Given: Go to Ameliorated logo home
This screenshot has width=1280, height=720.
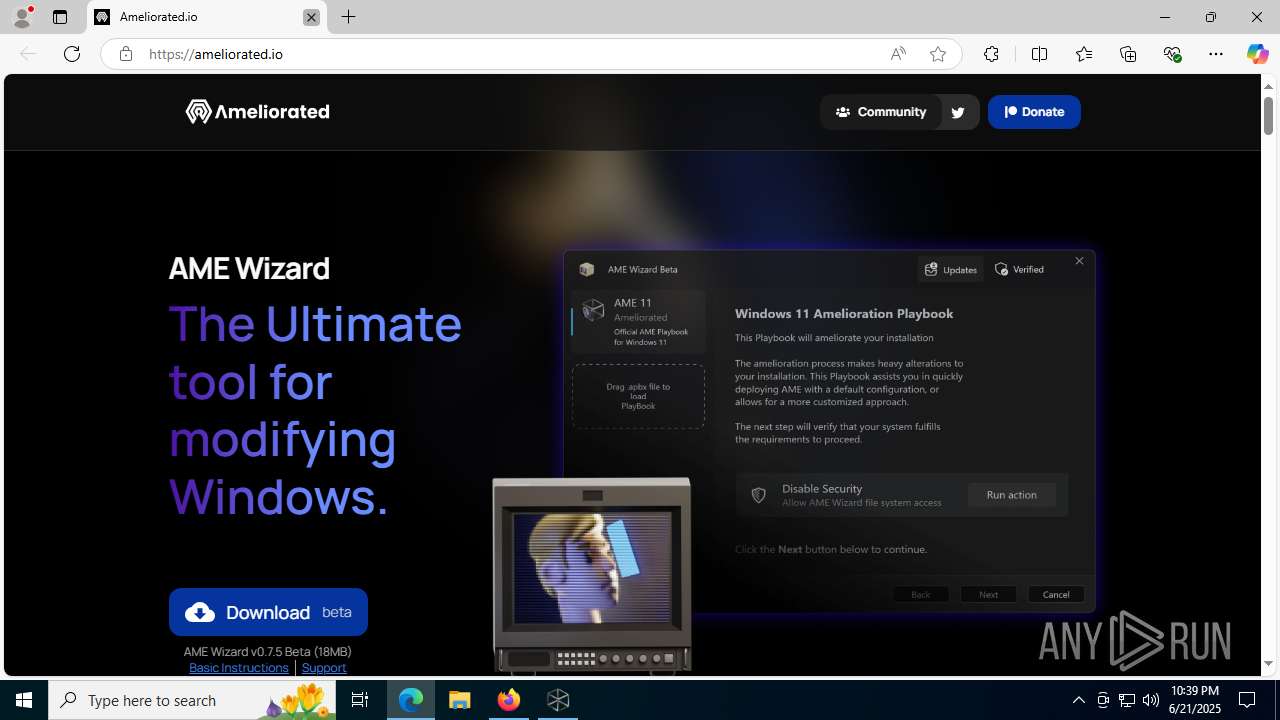Looking at the screenshot, I should [257, 111].
